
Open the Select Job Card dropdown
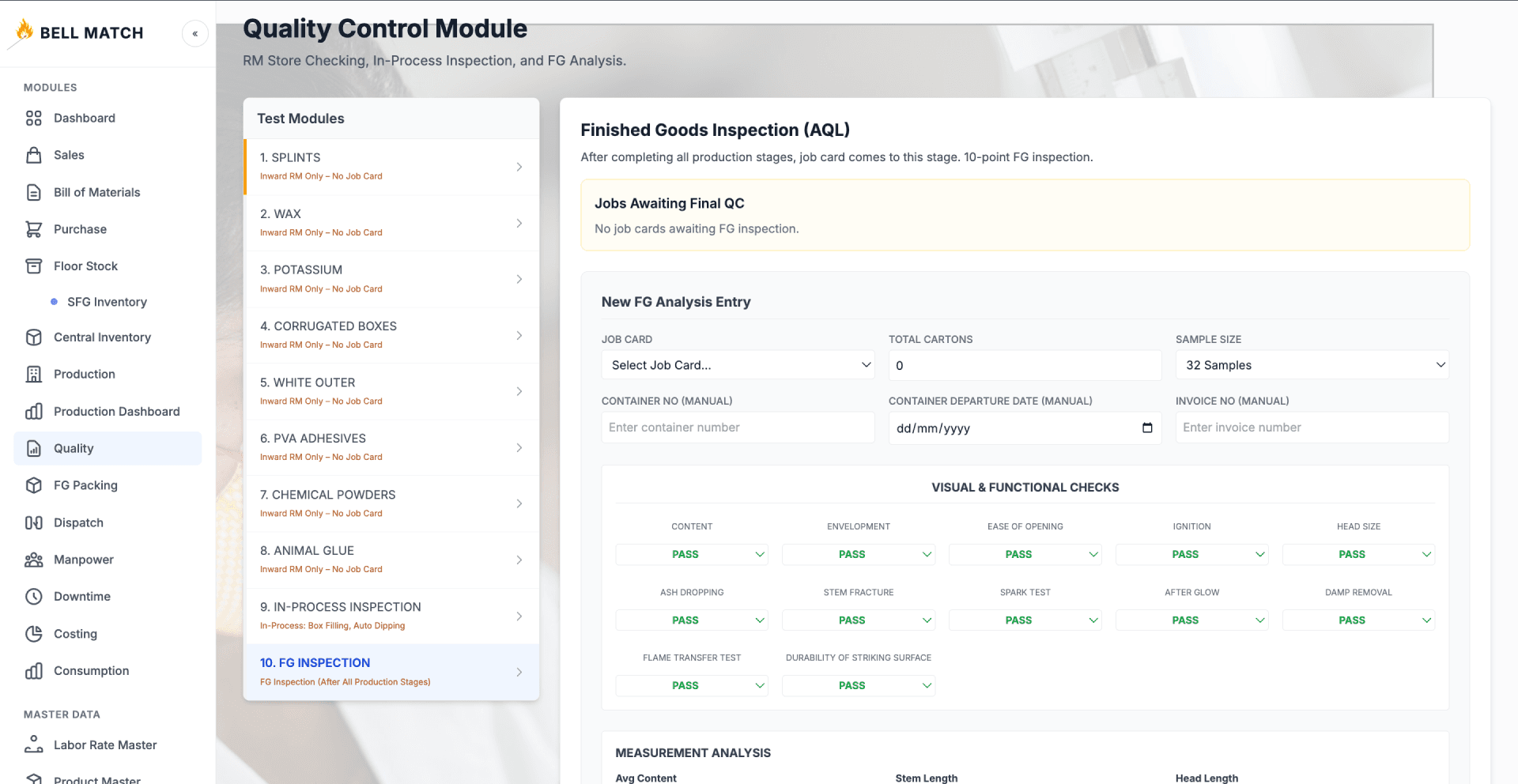click(738, 365)
